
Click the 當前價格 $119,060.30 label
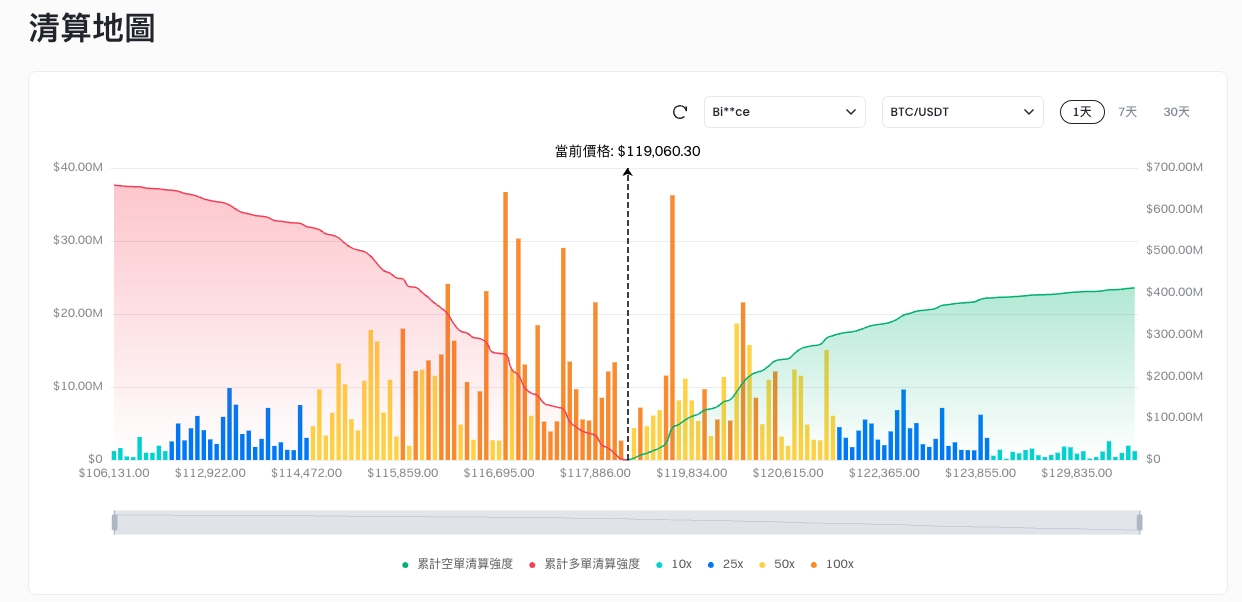click(628, 151)
